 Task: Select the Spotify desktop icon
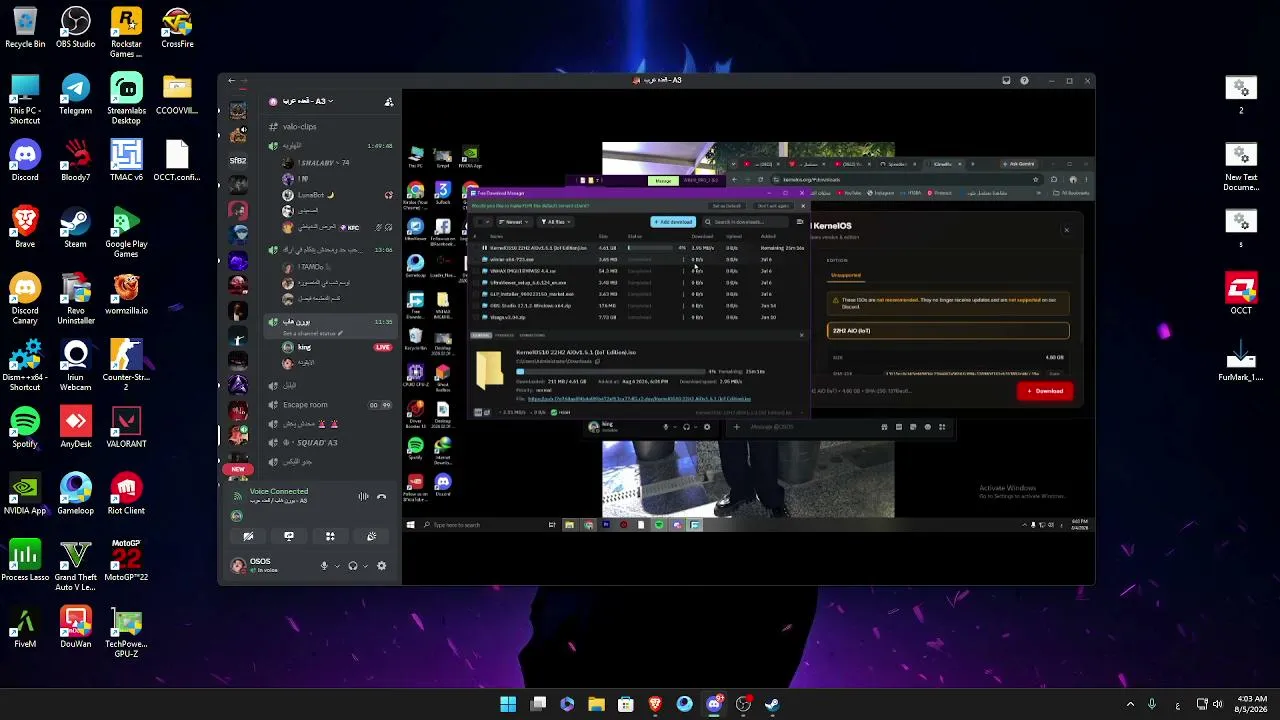pos(25,428)
